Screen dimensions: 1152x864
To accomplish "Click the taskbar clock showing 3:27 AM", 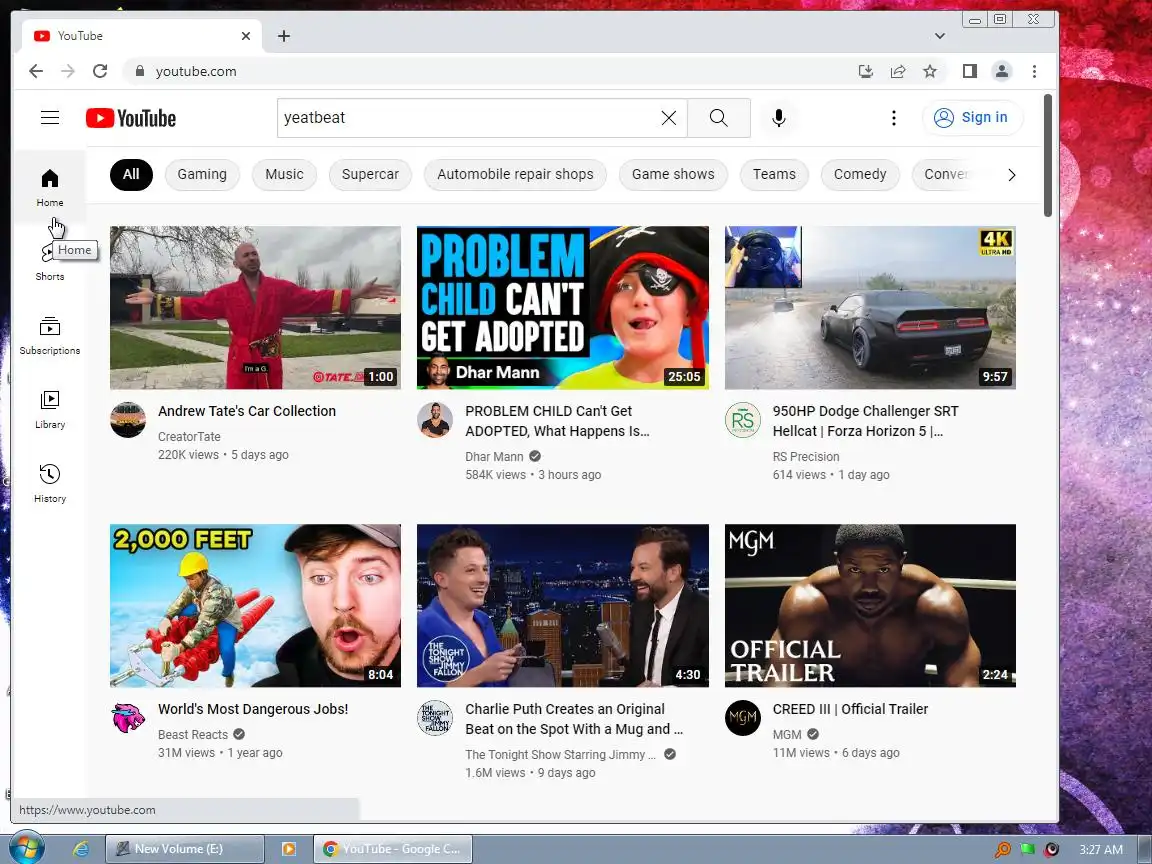I will [x=1101, y=849].
